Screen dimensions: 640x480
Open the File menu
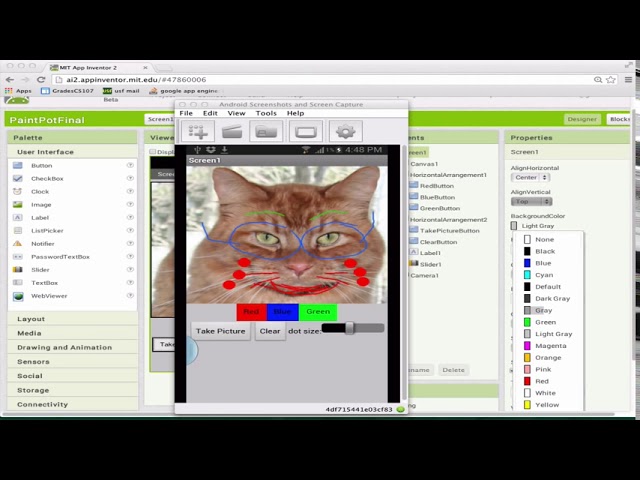tap(186, 113)
